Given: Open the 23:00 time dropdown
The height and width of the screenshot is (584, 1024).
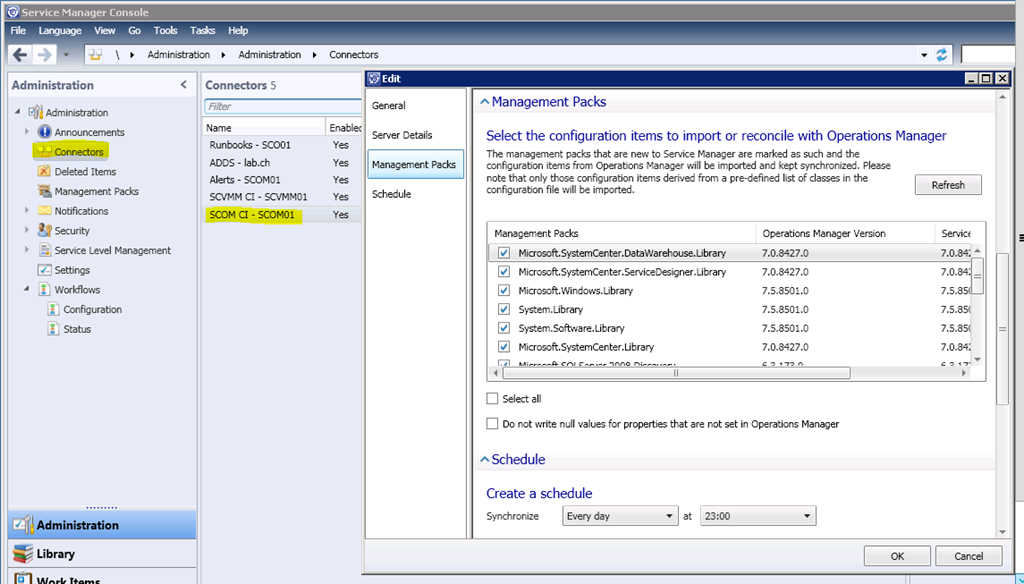Looking at the screenshot, I should [x=757, y=516].
